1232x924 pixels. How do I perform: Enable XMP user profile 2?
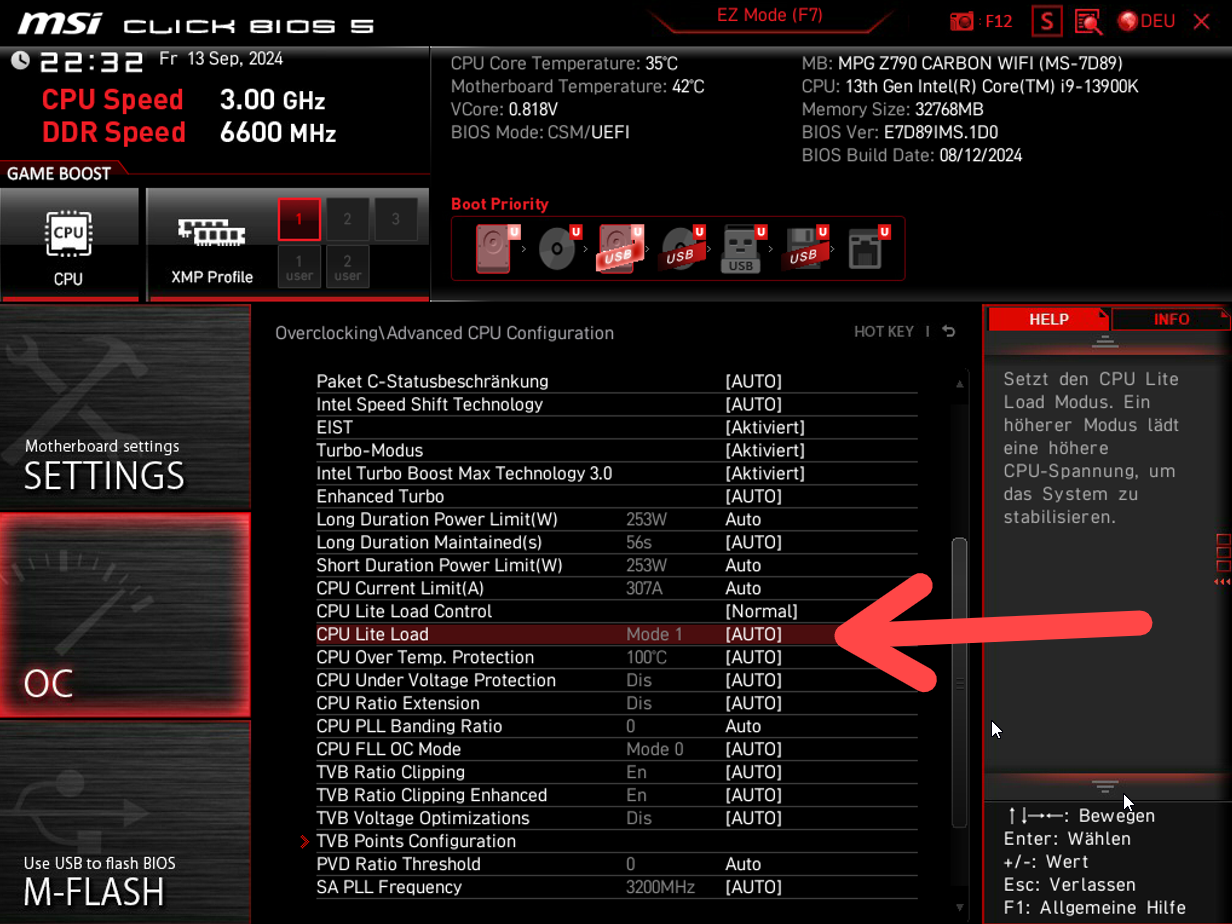[x=347, y=267]
